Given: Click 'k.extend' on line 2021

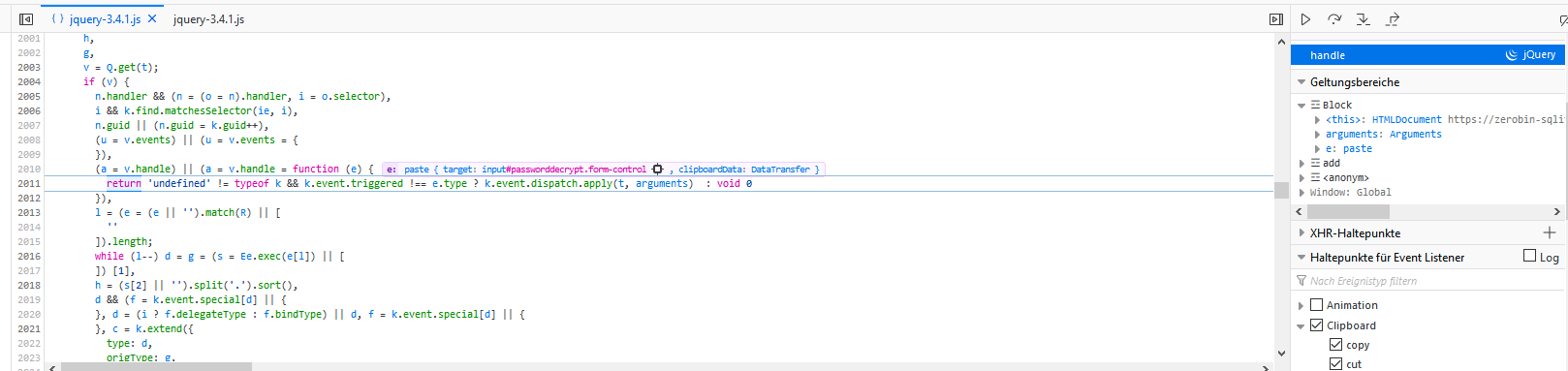Looking at the screenshot, I should coord(159,329).
